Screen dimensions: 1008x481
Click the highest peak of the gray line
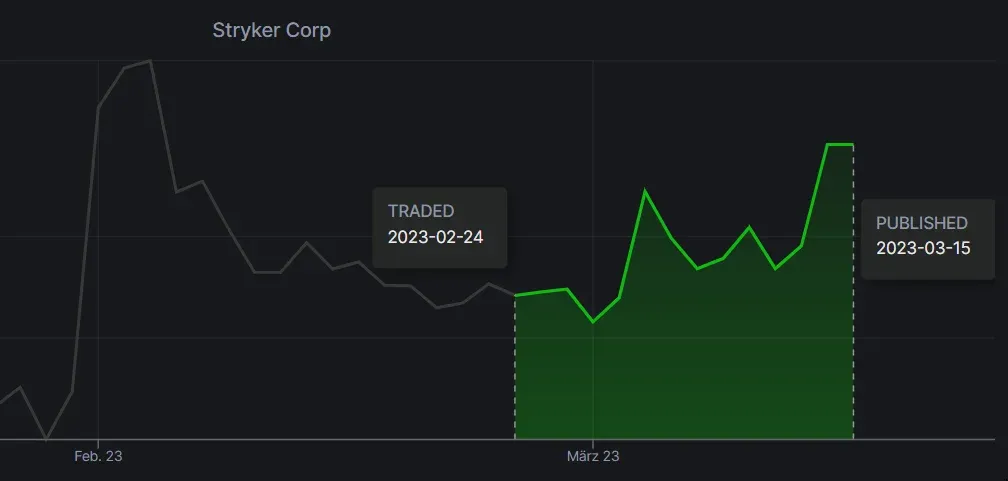tap(150, 61)
